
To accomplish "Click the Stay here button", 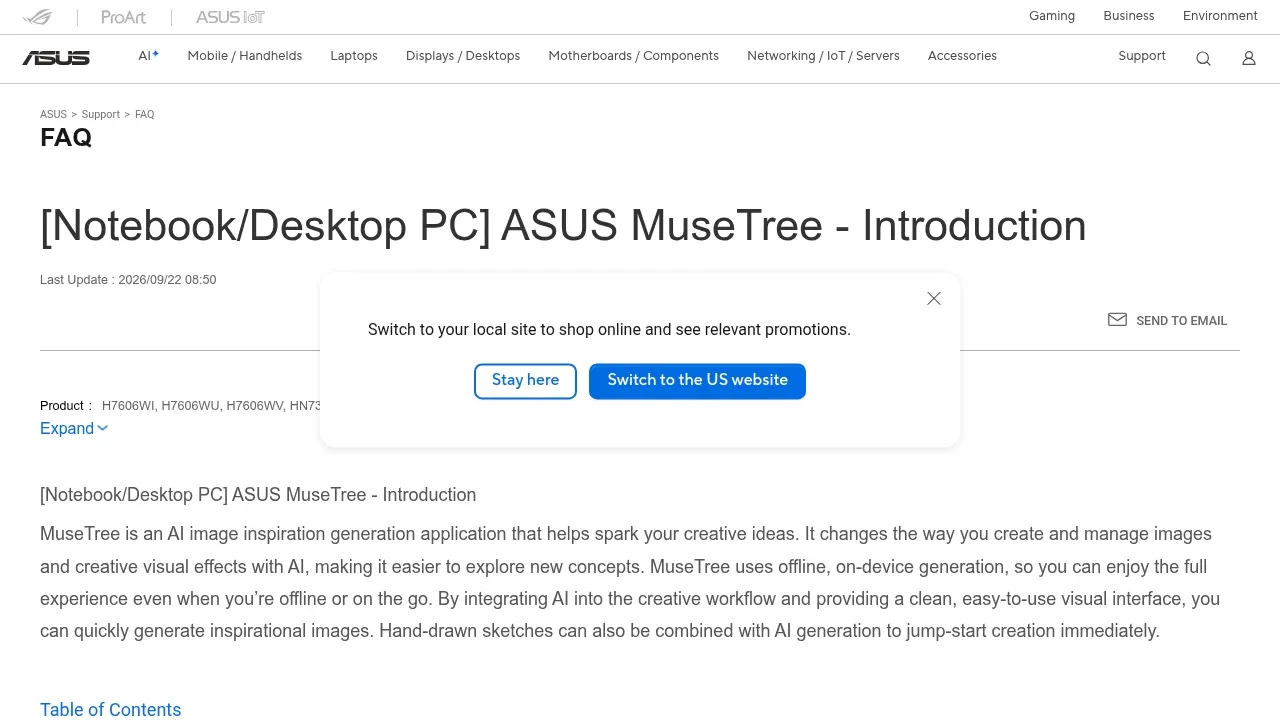I will (525, 381).
